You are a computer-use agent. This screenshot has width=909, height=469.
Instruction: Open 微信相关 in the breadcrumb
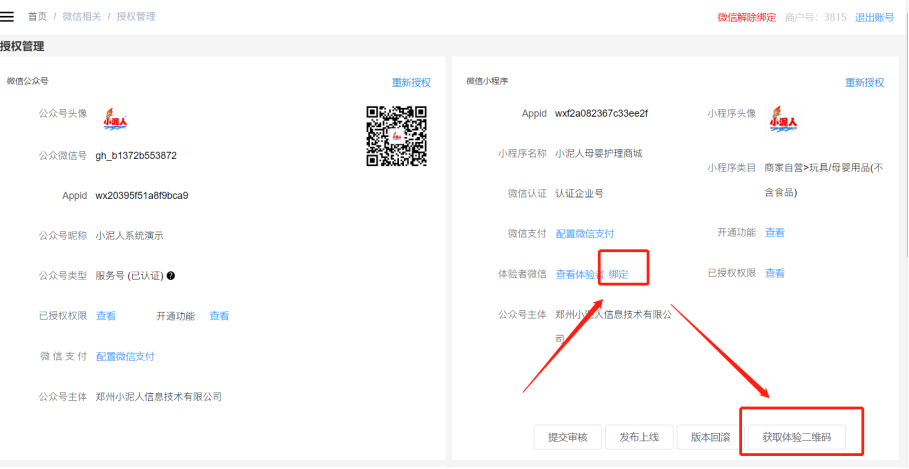[82, 17]
